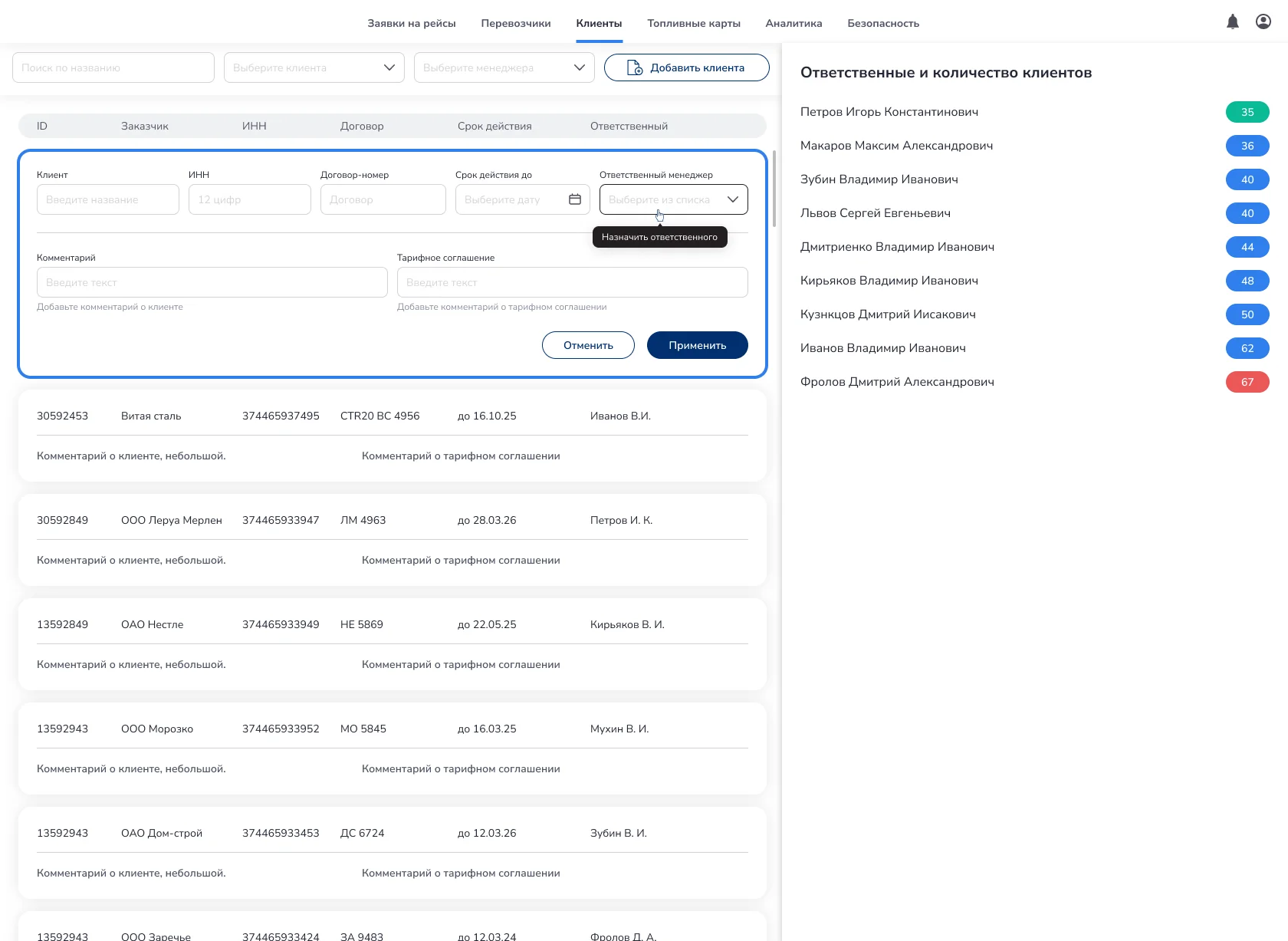Click the red 67 badge for Фролов
Viewport: 1288px width, 941px height.
(1247, 382)
